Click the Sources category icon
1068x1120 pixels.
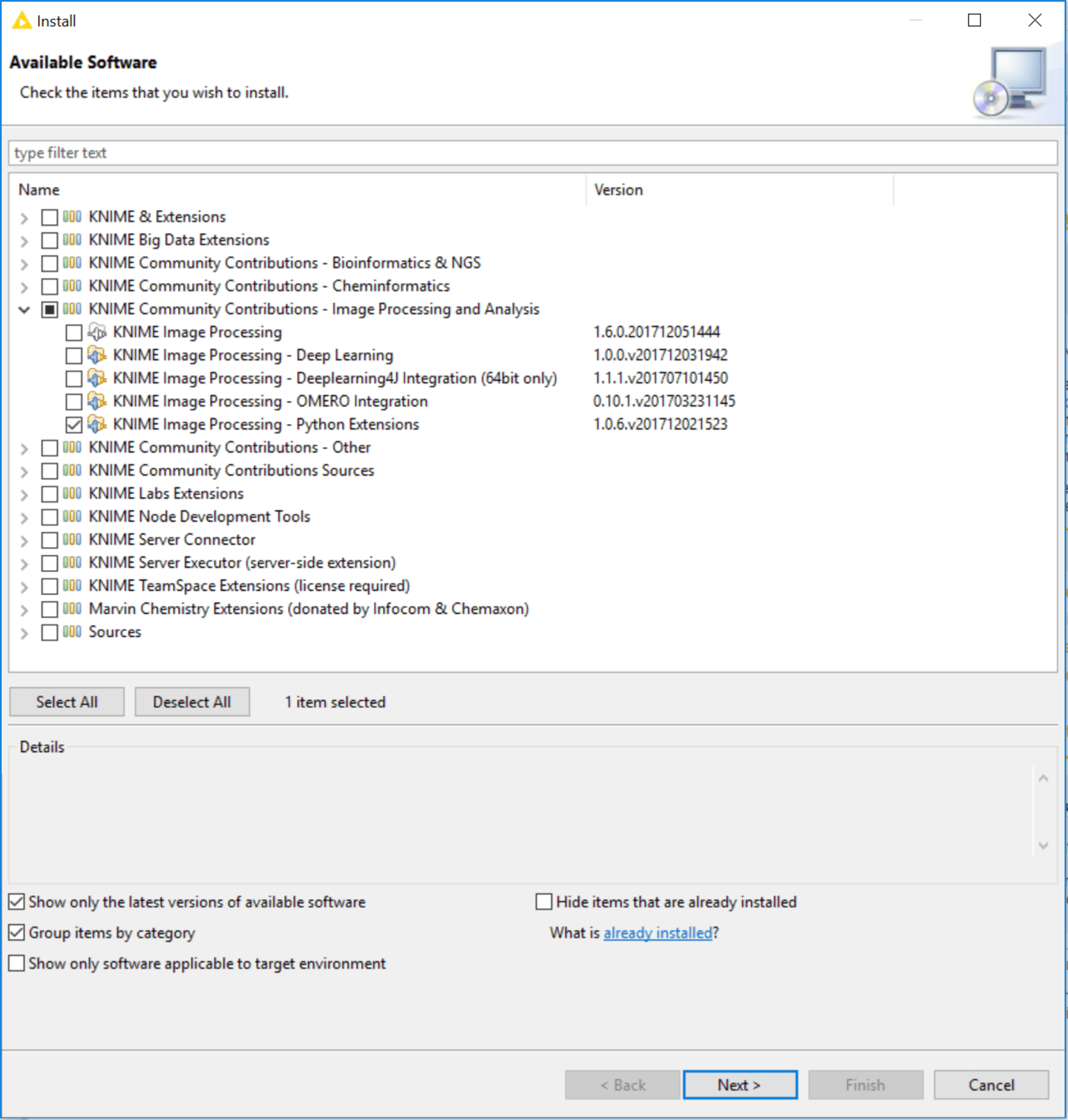(x=72, y=631)
